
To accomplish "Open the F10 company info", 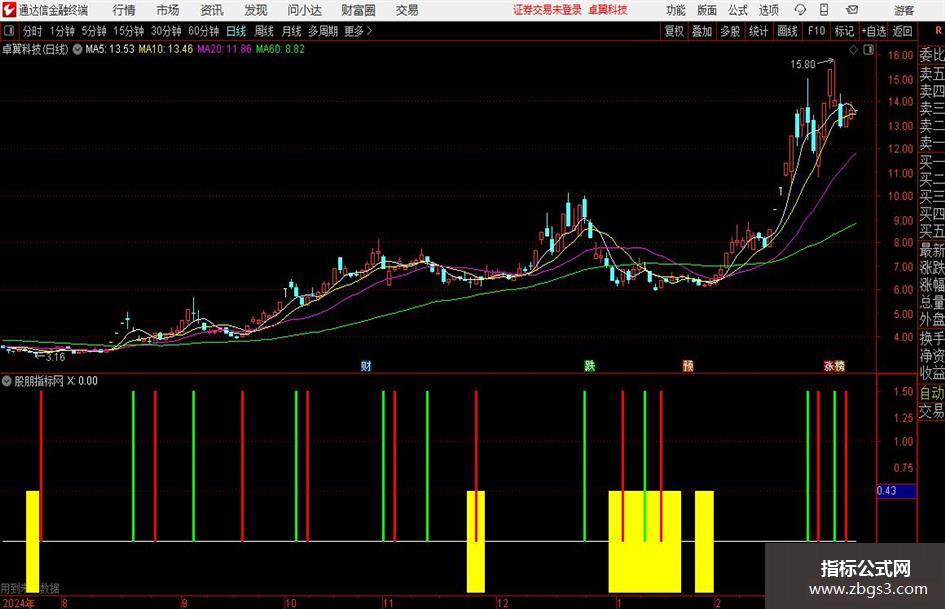I will click(816, 31).
